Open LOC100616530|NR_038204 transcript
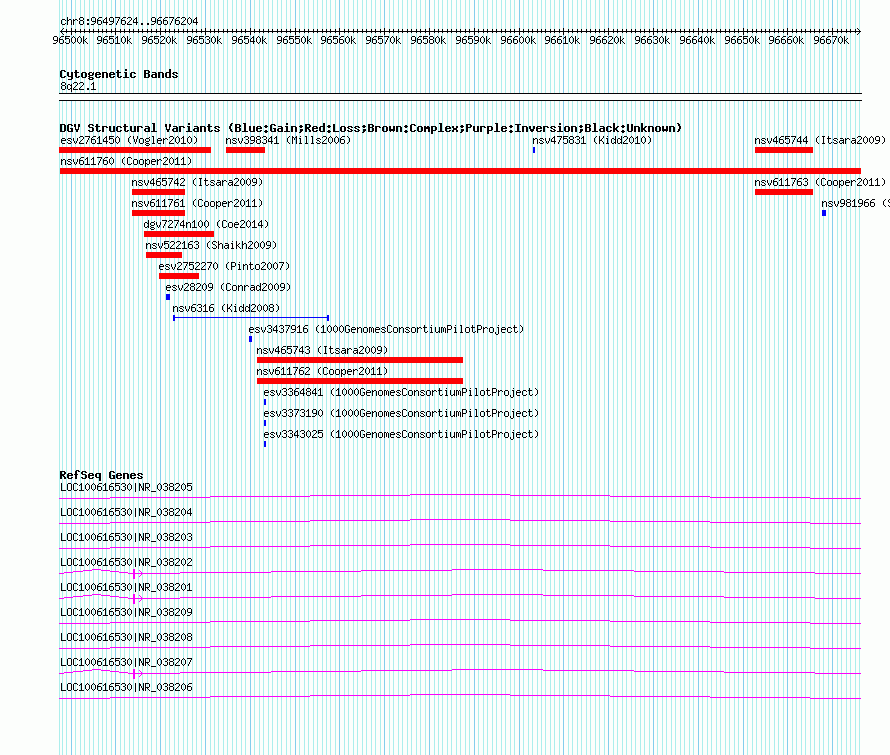890x755 pixels. (126, 512)
